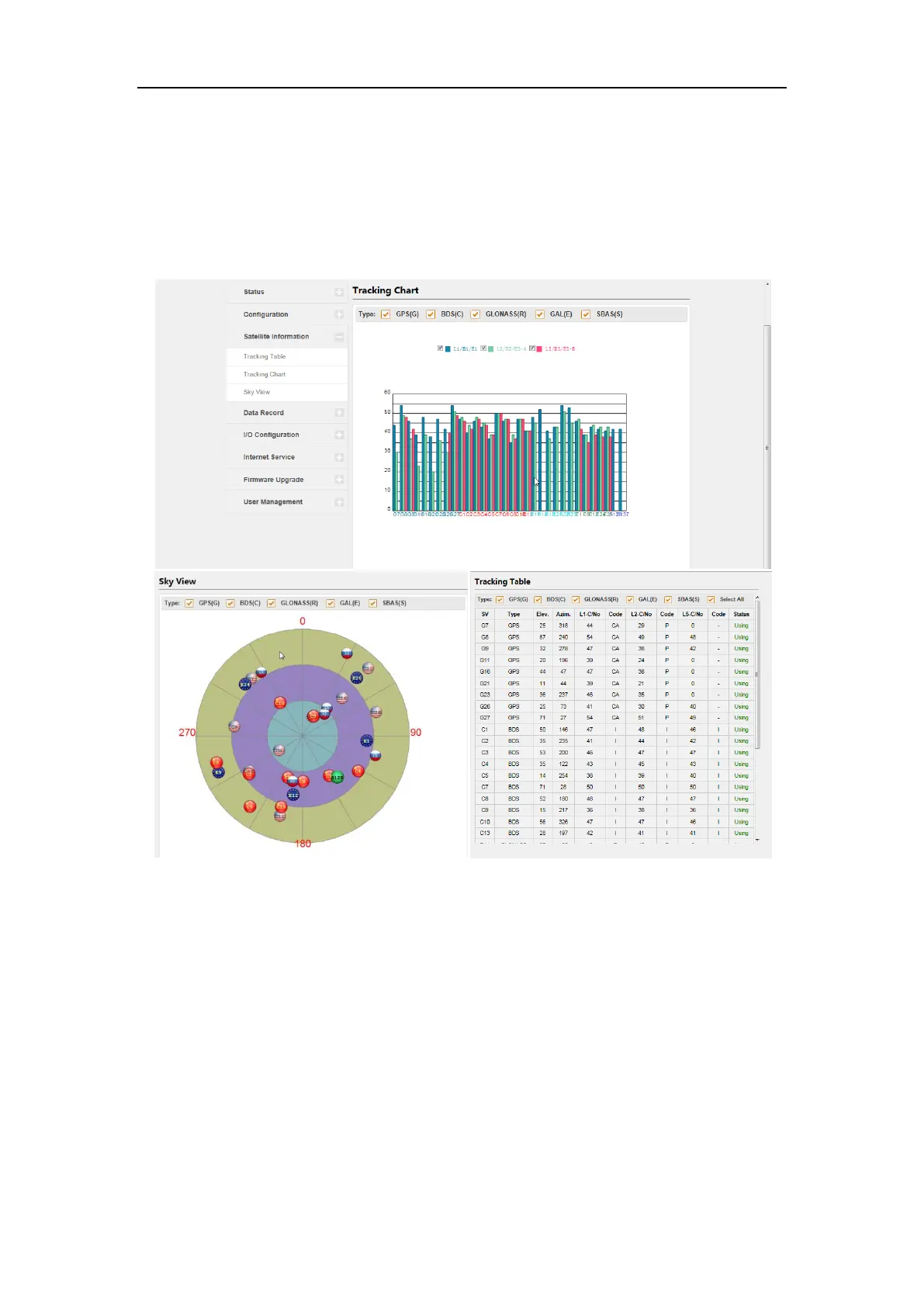Toggle SBAS(S) in Tracking Table filter

coord(668,599)
